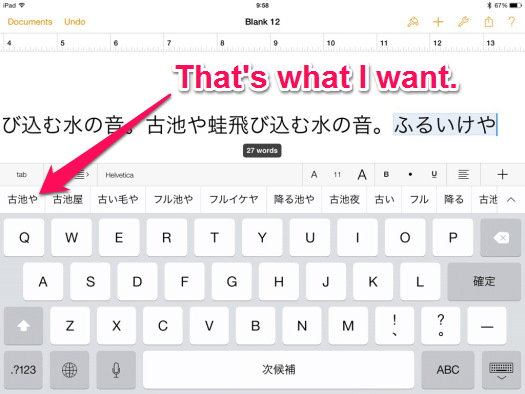Viewport: 525px width, 394px height.
Task: Tap the highlighted ふるいけや text
Action: tap(445, 125)
